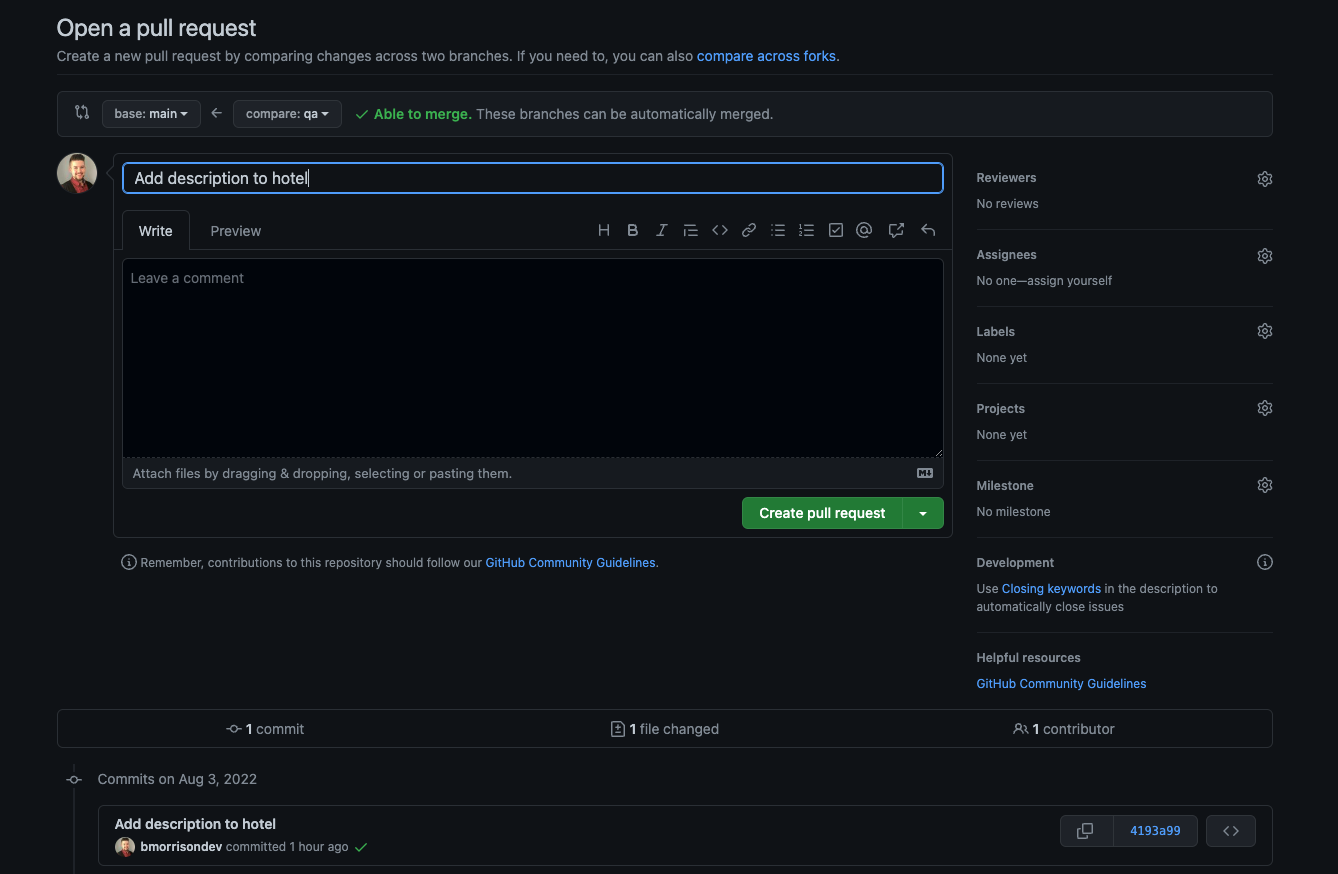
Task: Add a link with the chain icon
Action: click(x=749, y=230)
